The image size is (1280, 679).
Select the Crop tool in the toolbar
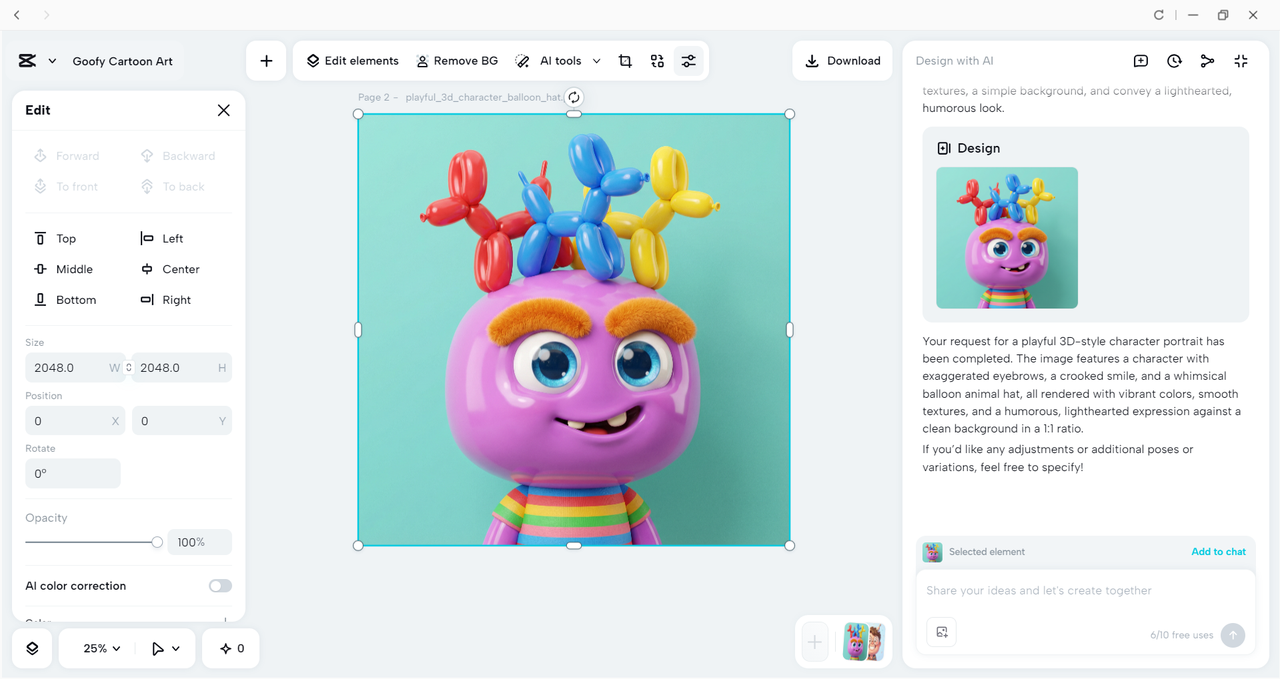click(x=625, y=61)
